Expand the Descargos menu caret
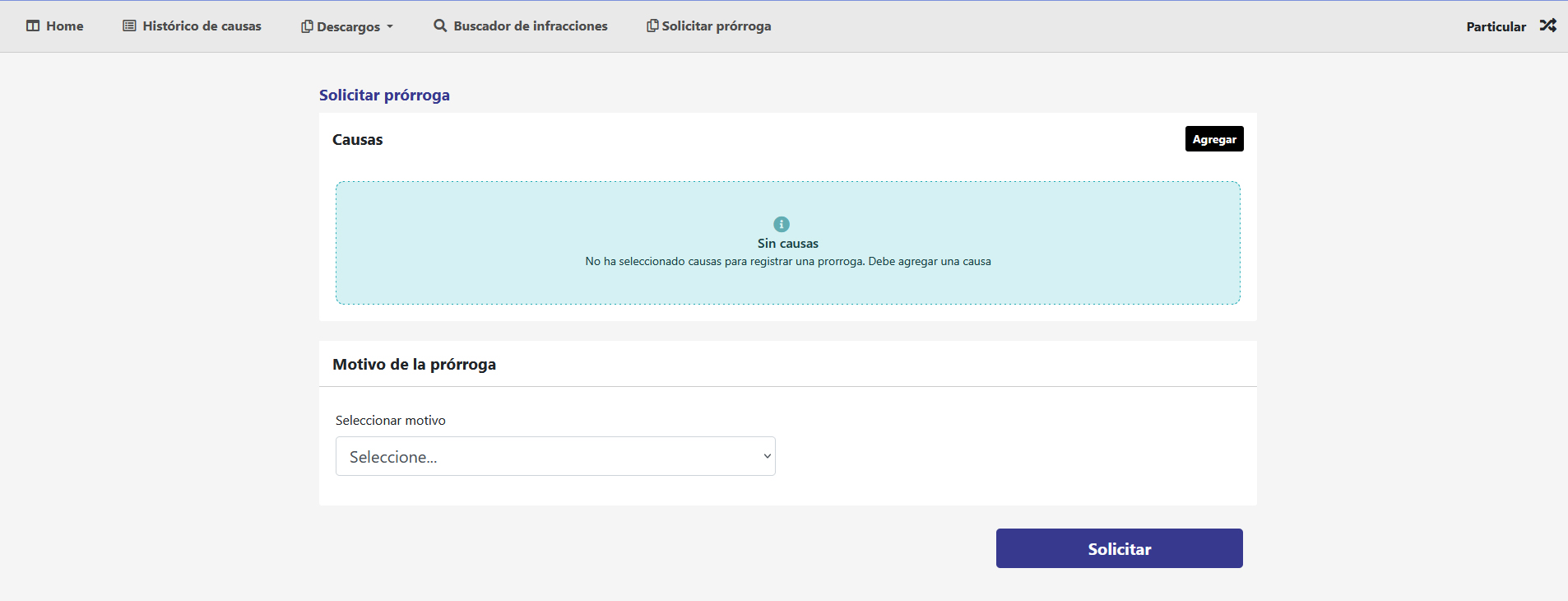1568x601 pixels. pos(390,26)
